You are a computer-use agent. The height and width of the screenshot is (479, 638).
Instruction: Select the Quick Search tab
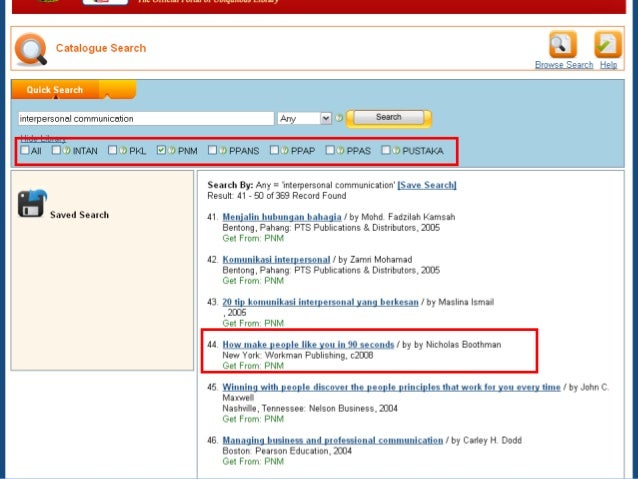point(55,90)
